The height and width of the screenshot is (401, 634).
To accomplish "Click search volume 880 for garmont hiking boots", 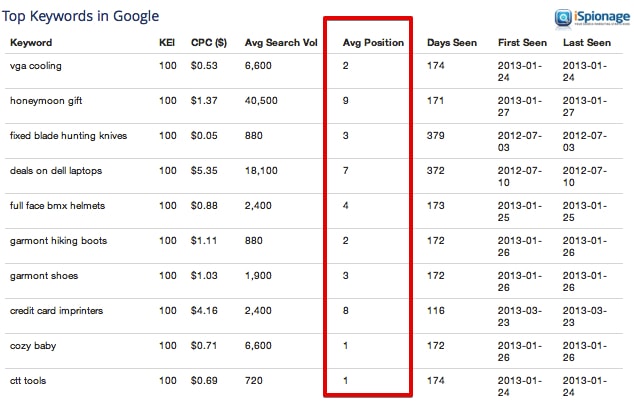I will coord(254,241).
